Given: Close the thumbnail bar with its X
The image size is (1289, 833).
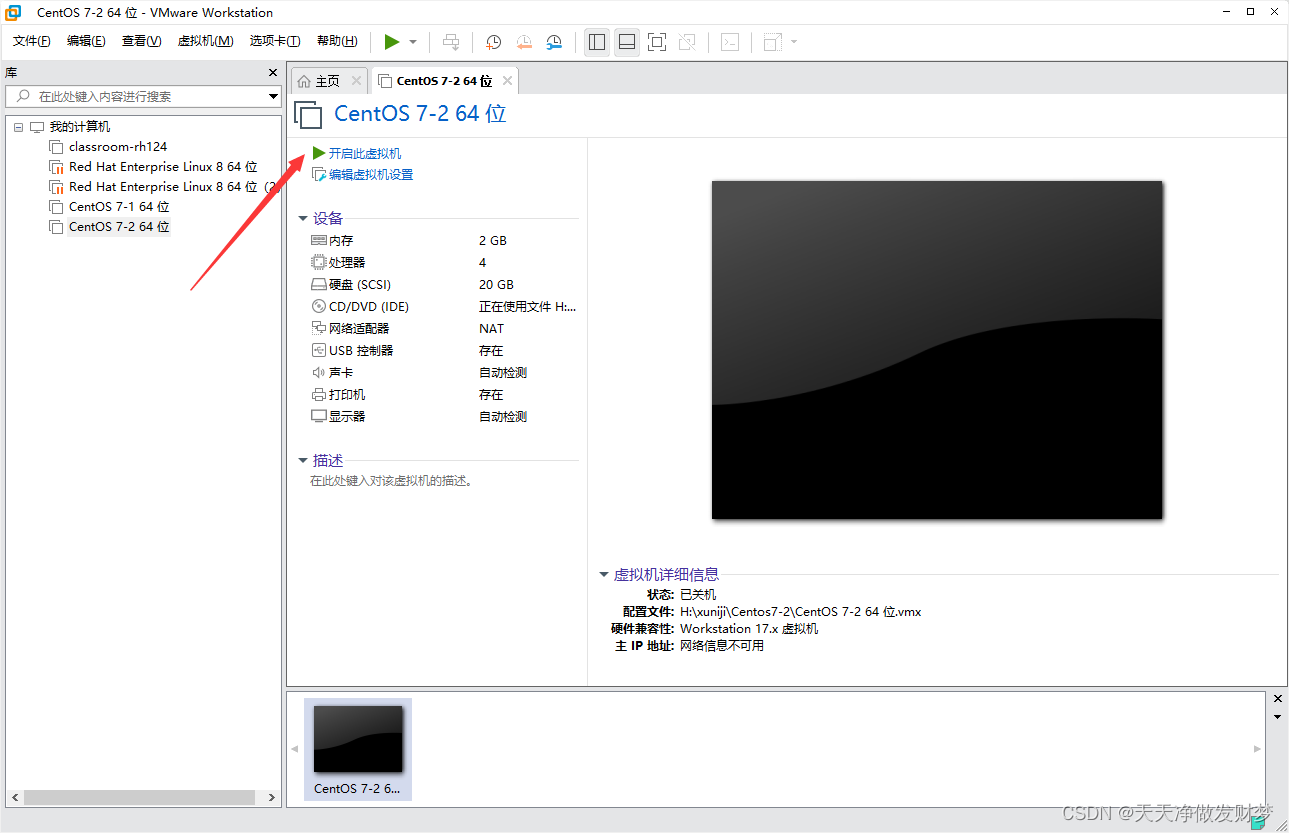Looking at the screenshot, I should 1278,698.
